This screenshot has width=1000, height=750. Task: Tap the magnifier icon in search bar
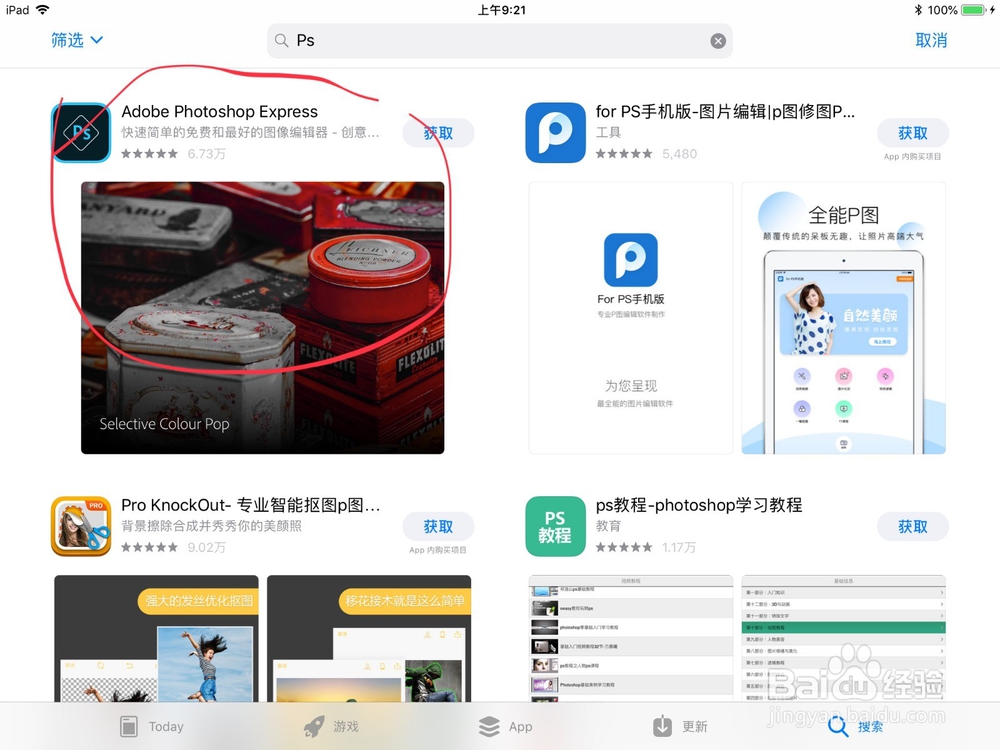(x=281, y=41)
